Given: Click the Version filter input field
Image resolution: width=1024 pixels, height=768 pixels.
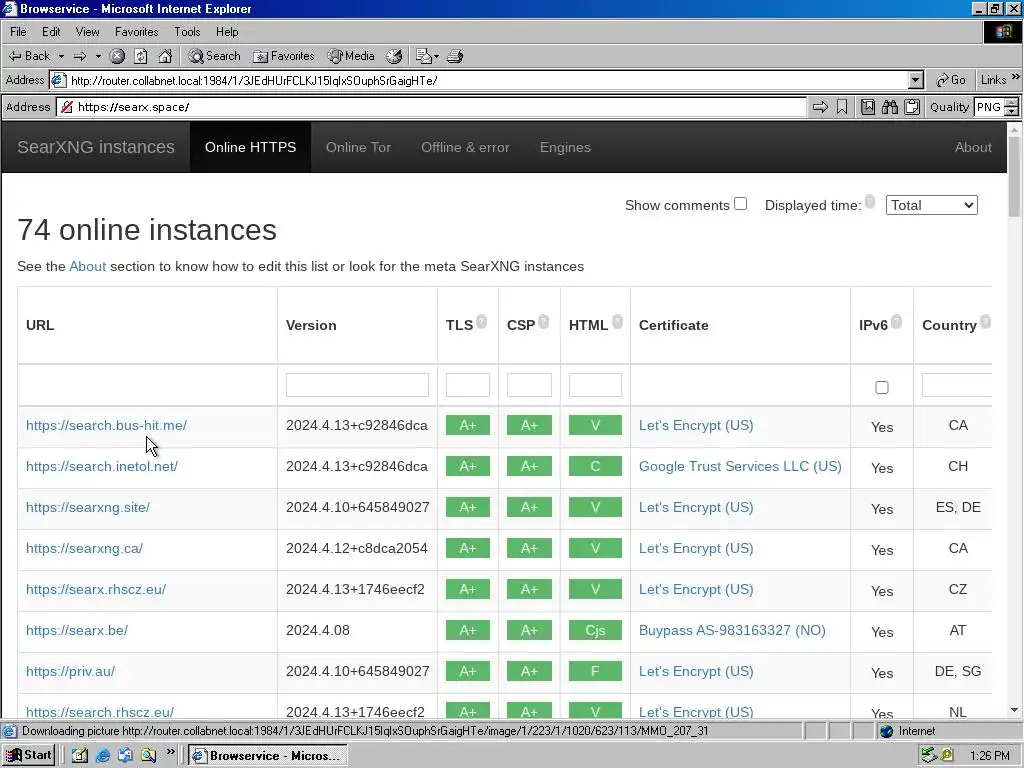Looking at the screenshot, I should point(357,385).
